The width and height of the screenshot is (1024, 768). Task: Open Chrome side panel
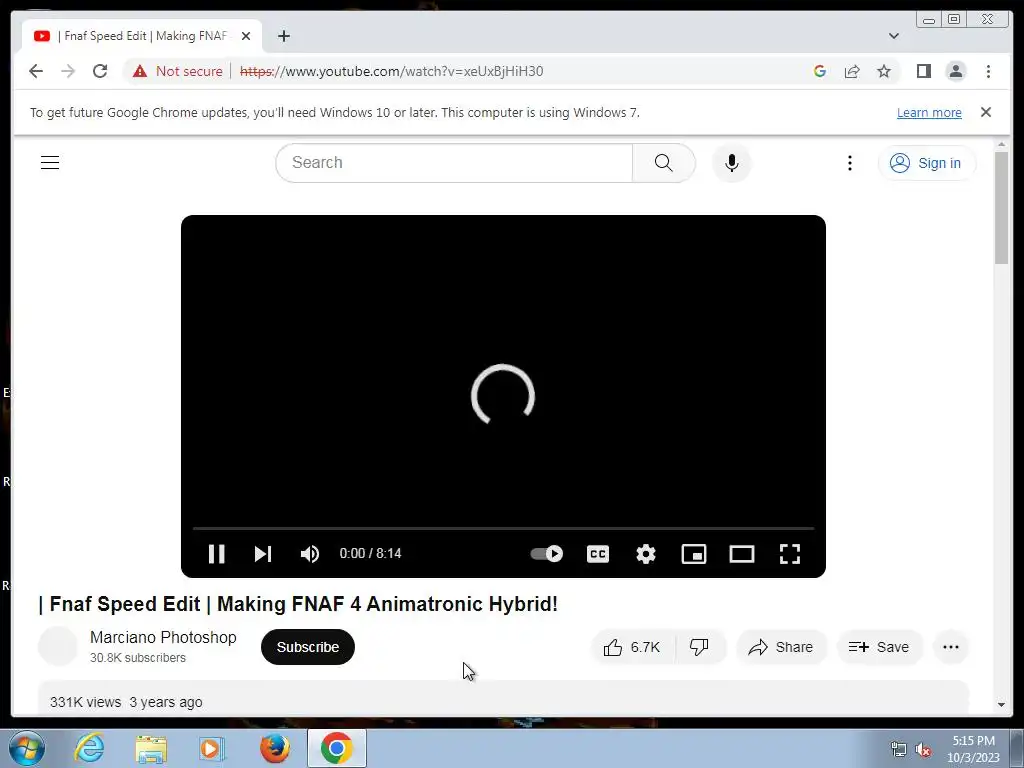coord(923,71)
